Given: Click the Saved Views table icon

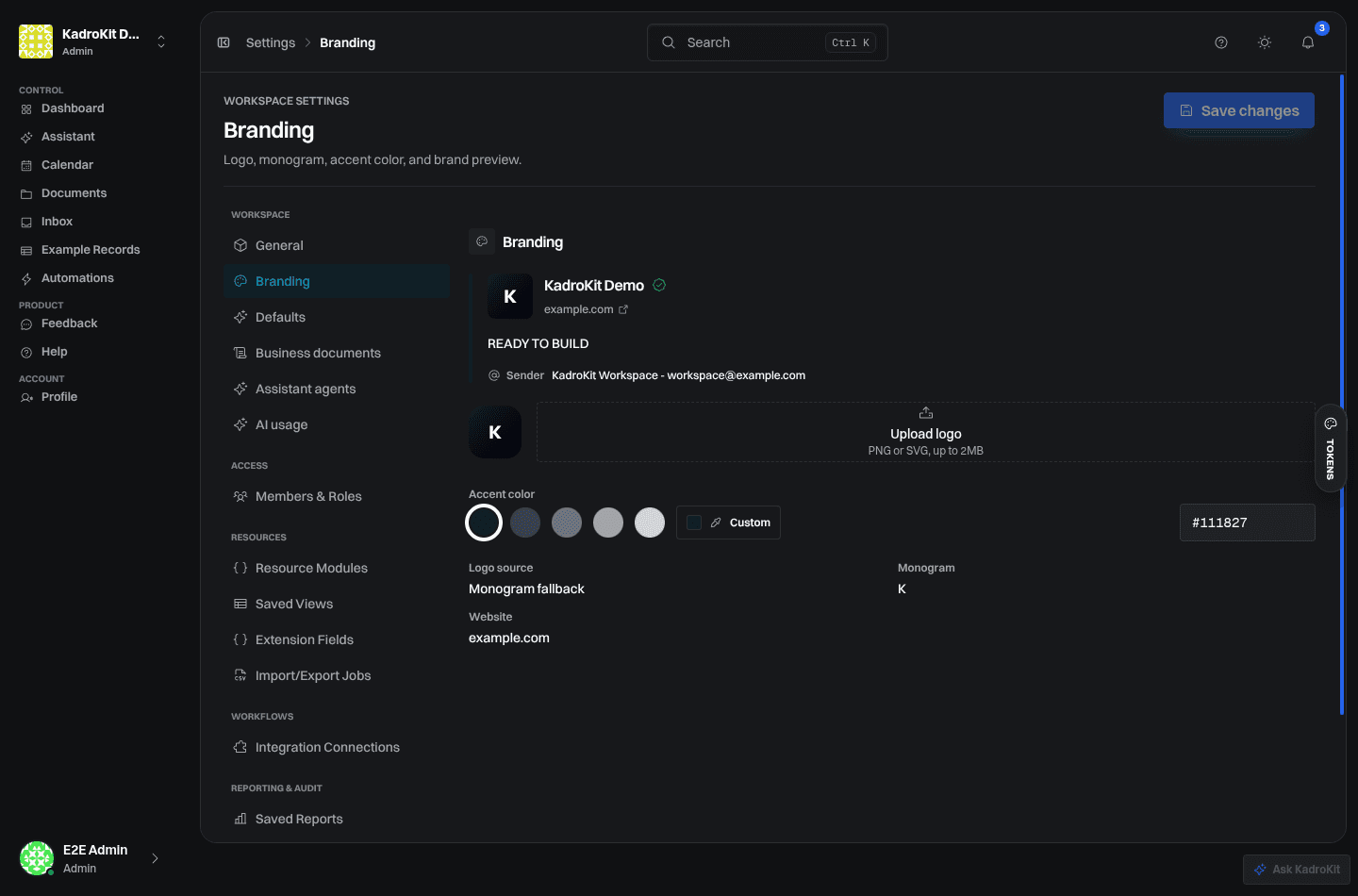Looking at the screenshot, I should tap(240, 604).
